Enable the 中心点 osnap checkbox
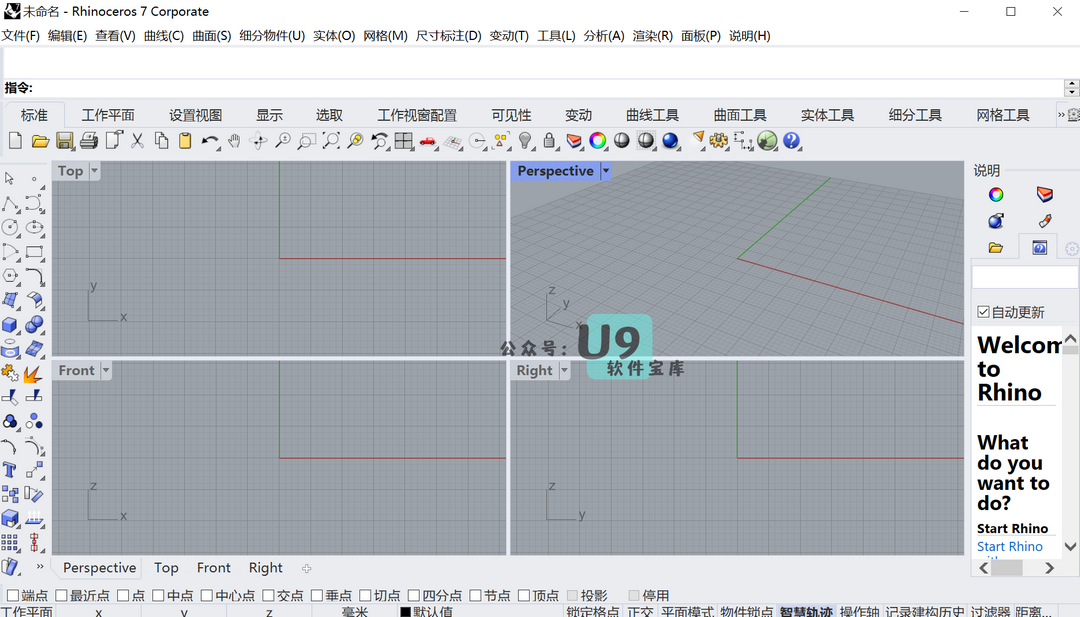This screenshot has width=1080, height=617. click(207, 595)
